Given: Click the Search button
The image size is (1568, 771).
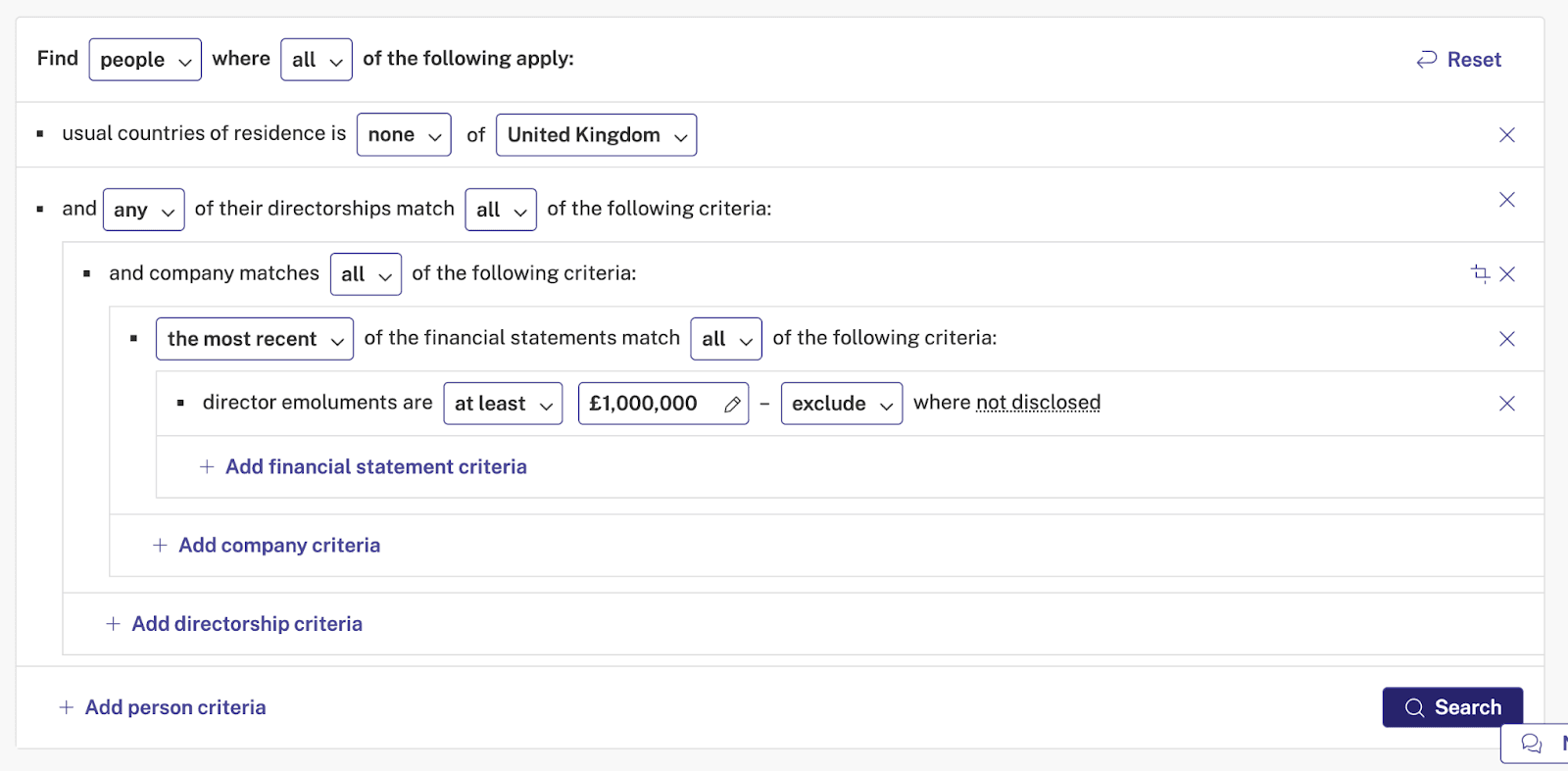Looking at the screenshot, I should coord(1452,707).
